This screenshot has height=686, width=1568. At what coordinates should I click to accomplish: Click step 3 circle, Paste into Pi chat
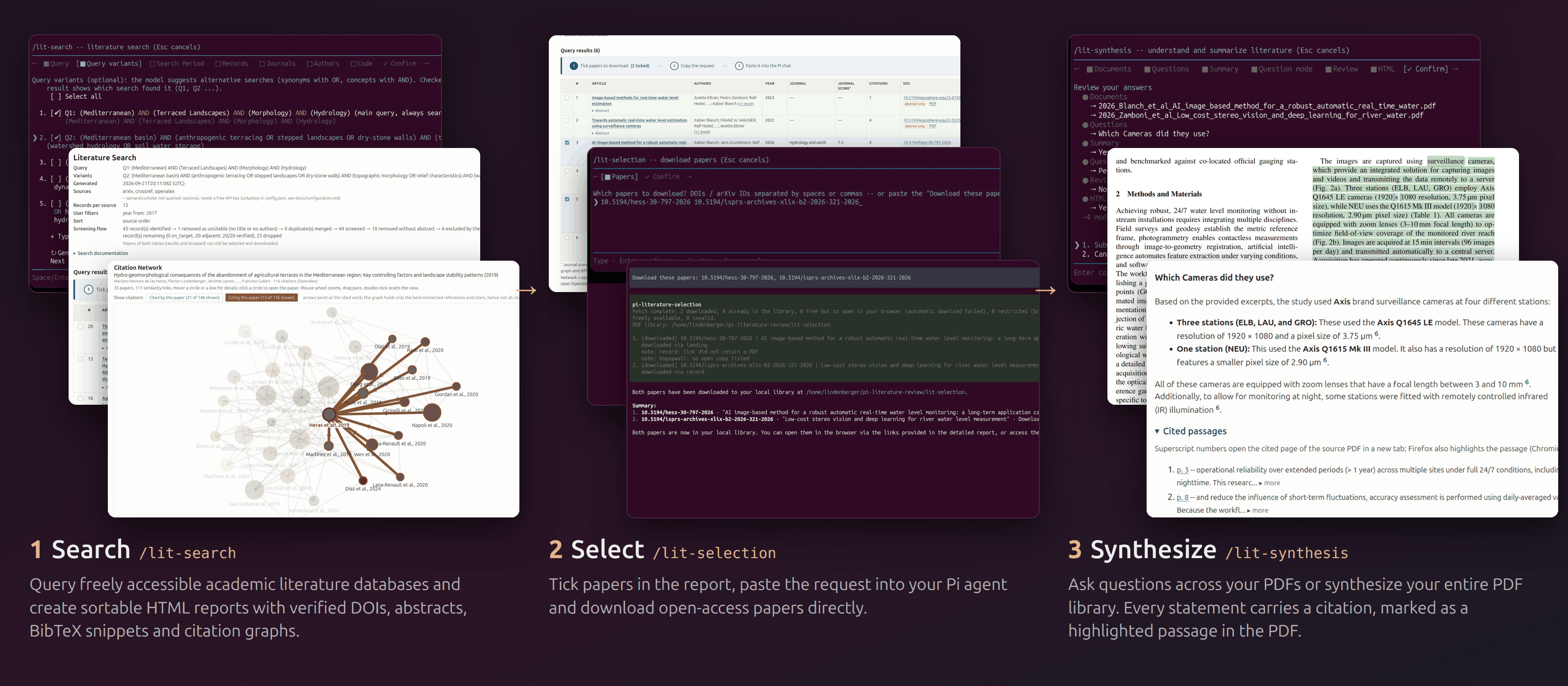(x=739, y=66)
